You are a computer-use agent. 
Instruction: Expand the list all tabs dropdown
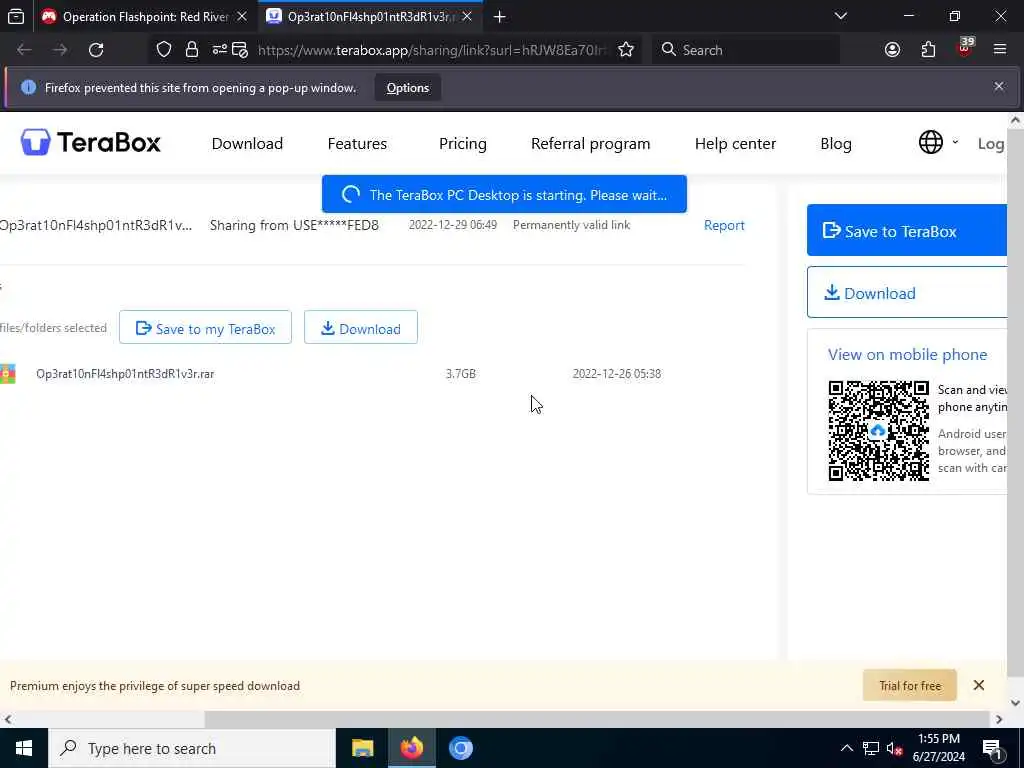coord(841,16)
